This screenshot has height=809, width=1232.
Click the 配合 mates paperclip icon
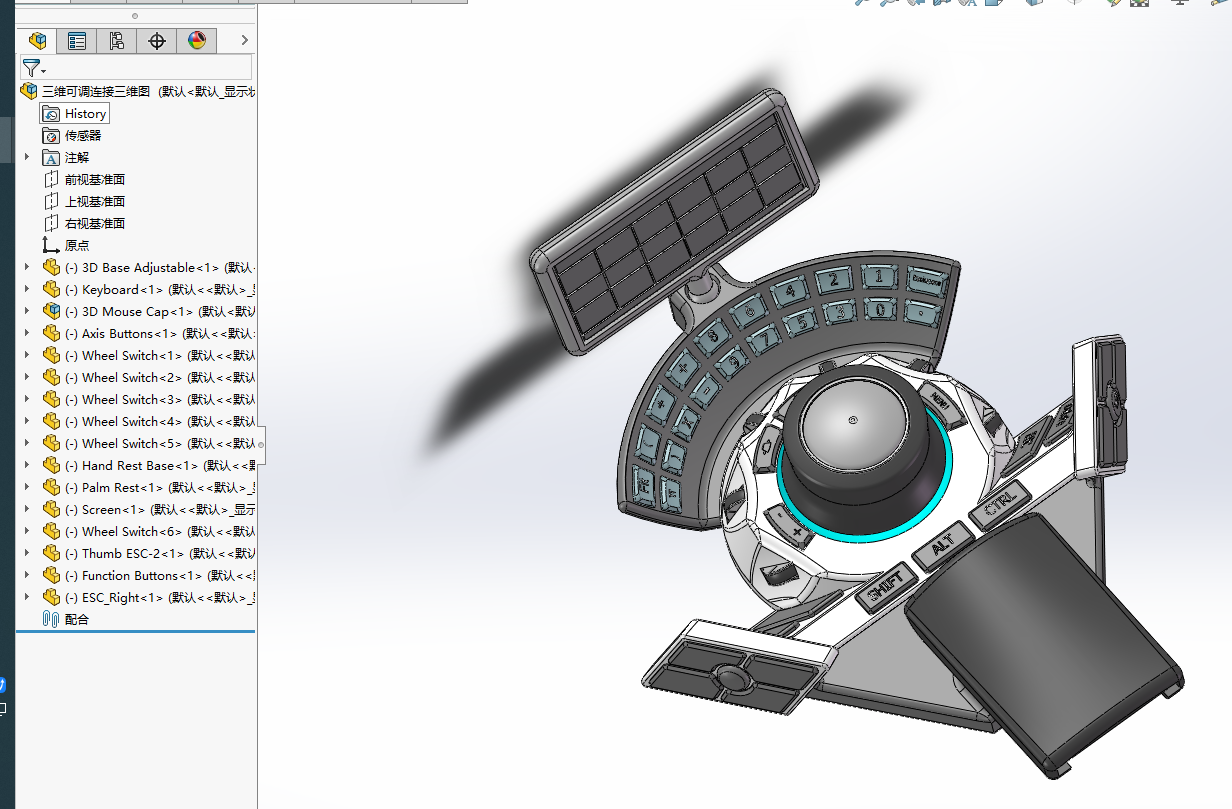(x=51, y=620)
